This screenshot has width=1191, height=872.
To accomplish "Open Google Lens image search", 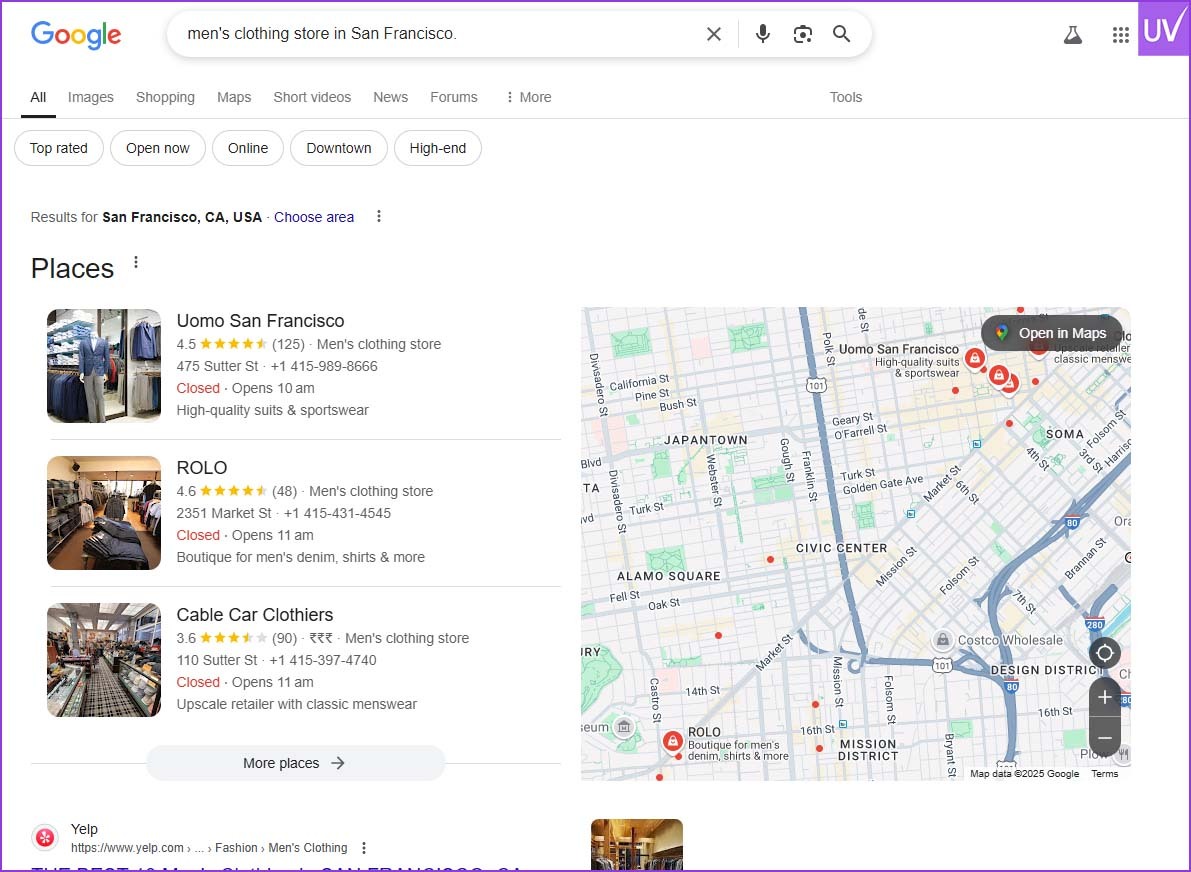I will [802, 34].
